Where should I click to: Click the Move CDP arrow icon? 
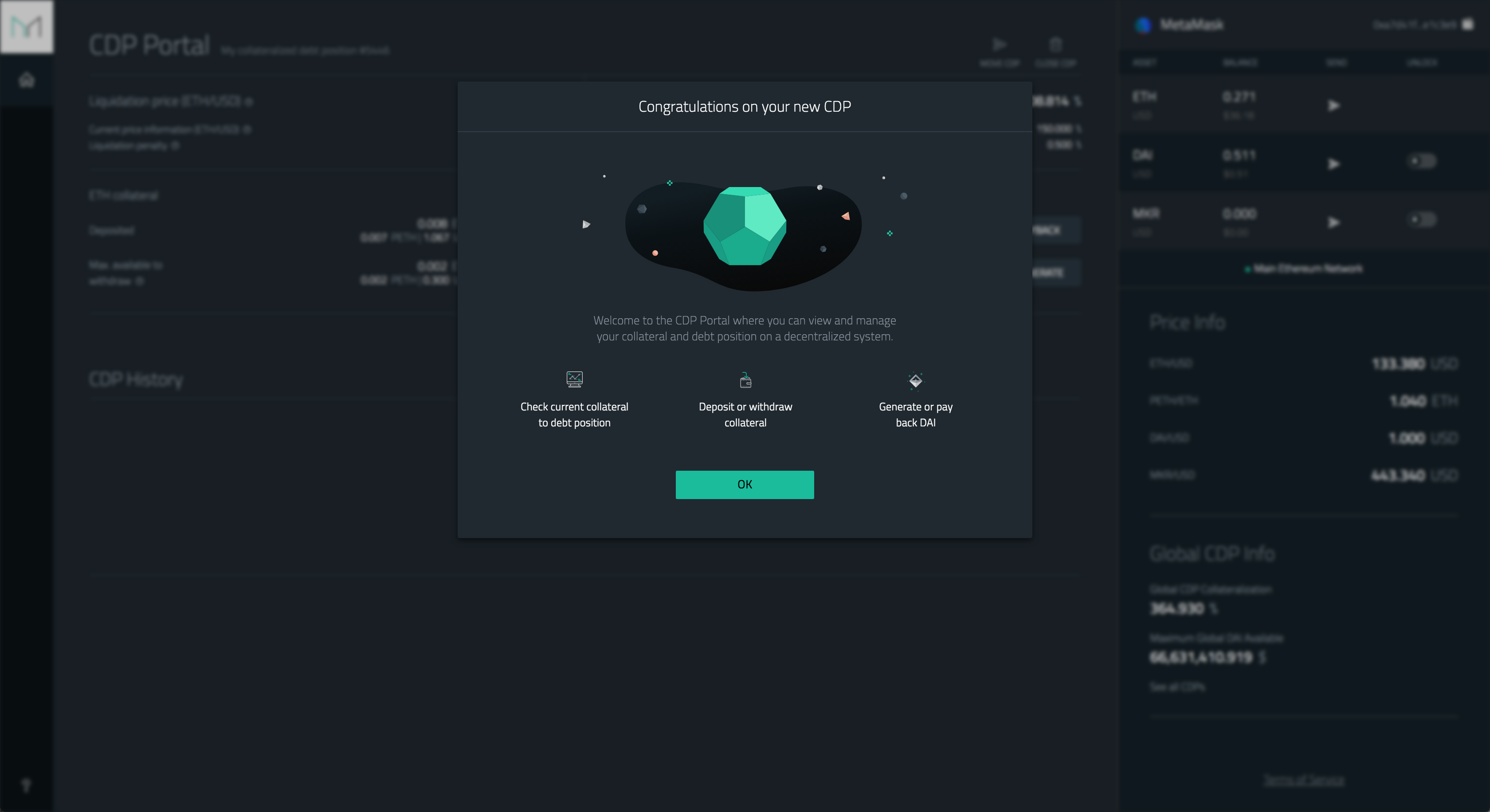(999, 44)
